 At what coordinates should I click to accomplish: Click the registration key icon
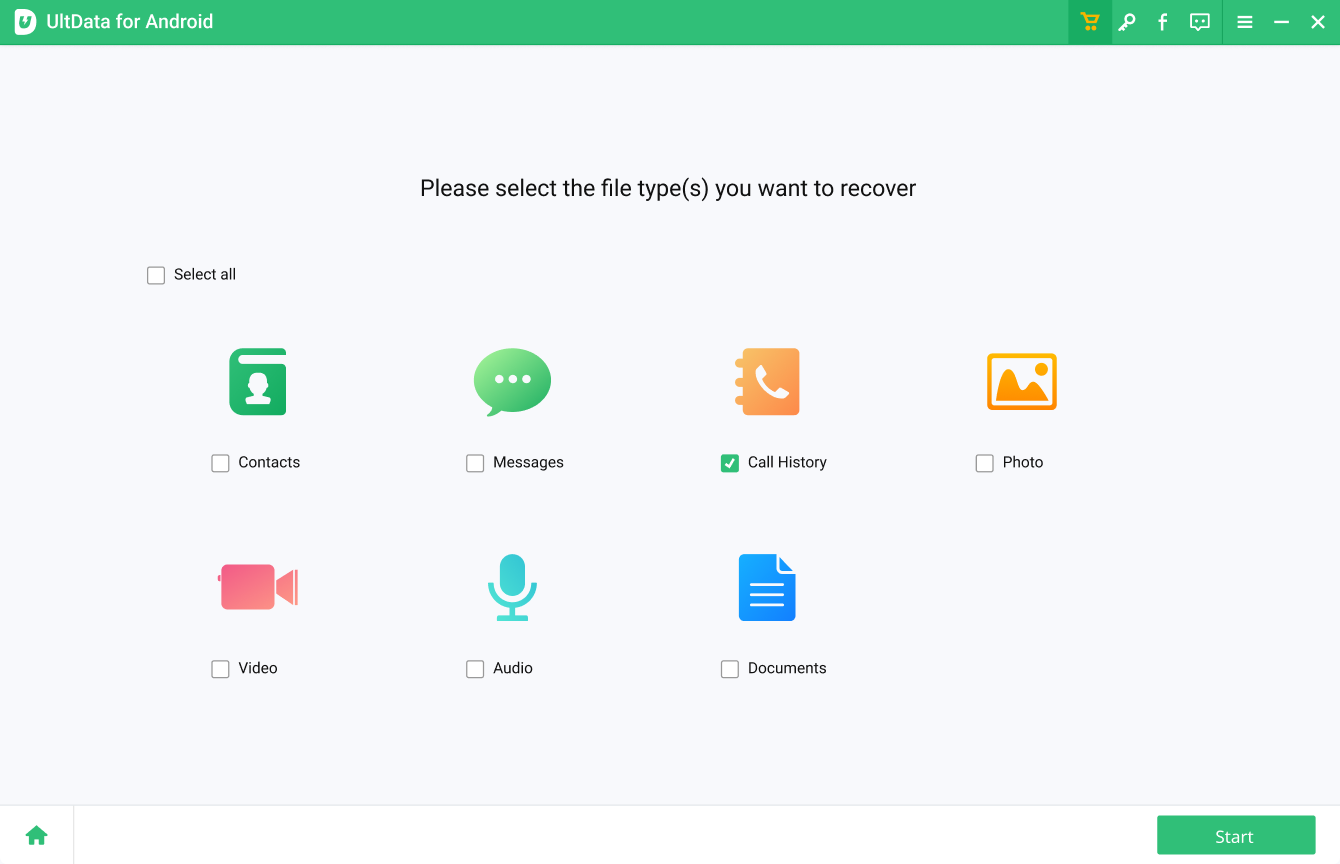point(1126,21)
